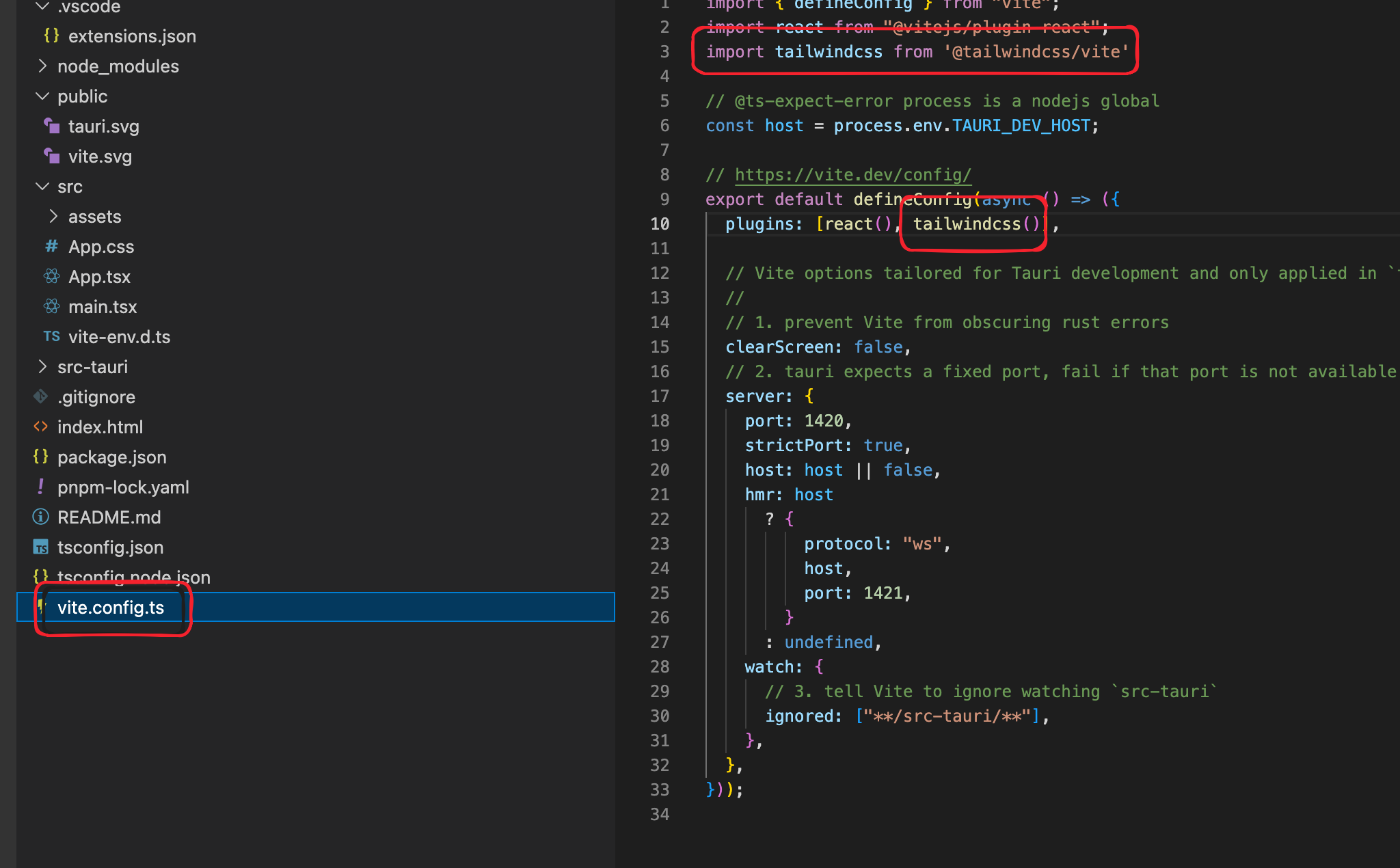Click the React icon beside App.tsx
Viewport: 1400px width, 868px height.
tap(51, 276)
